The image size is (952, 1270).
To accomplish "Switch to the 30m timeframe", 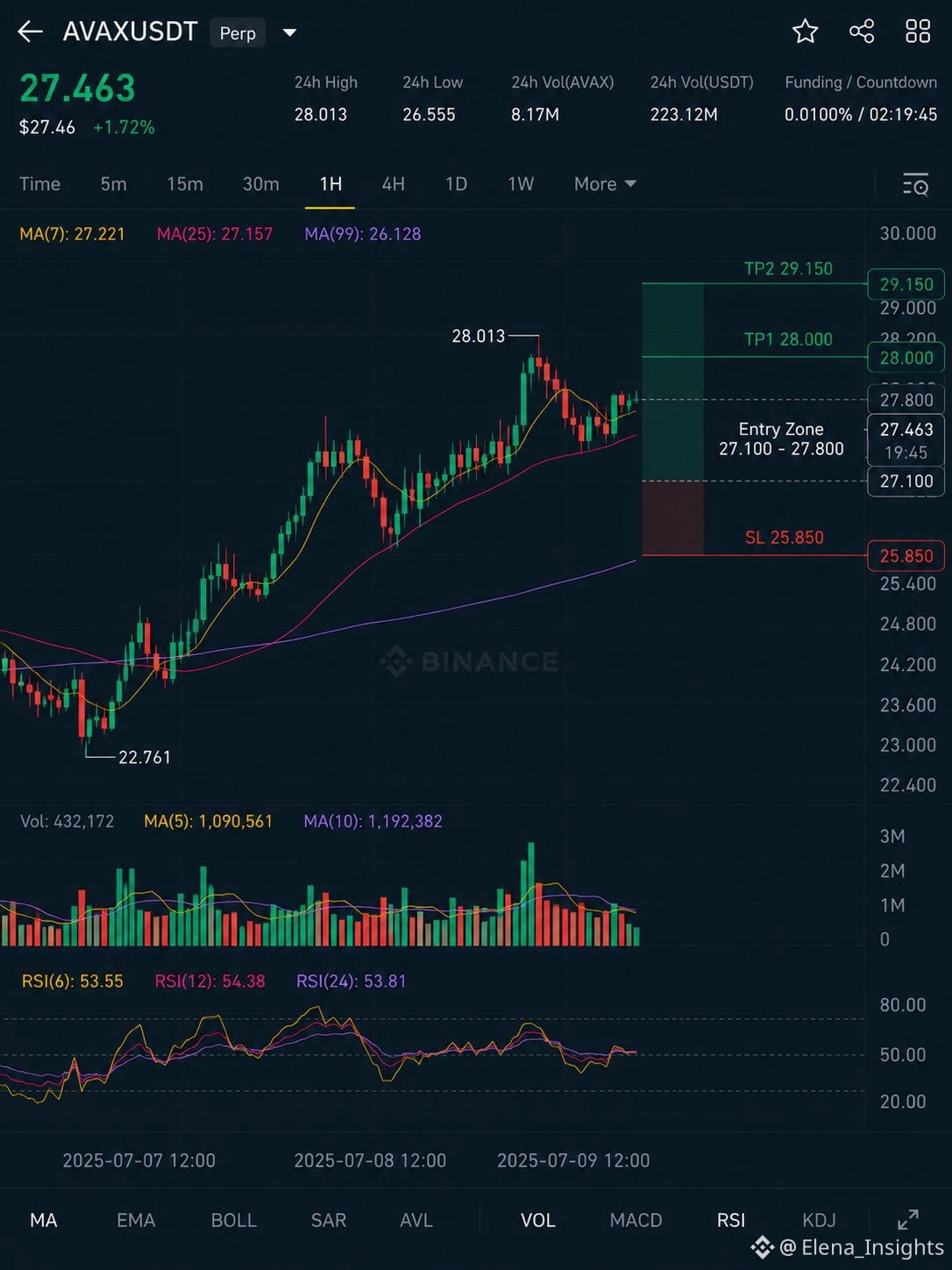I will 260,184.
